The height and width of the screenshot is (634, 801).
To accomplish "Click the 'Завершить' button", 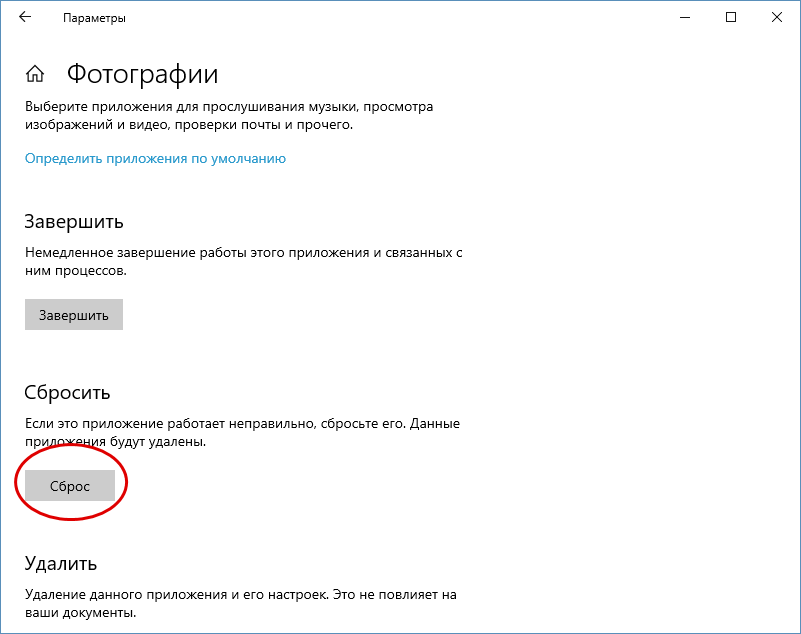I will click(x=74, y=315).
